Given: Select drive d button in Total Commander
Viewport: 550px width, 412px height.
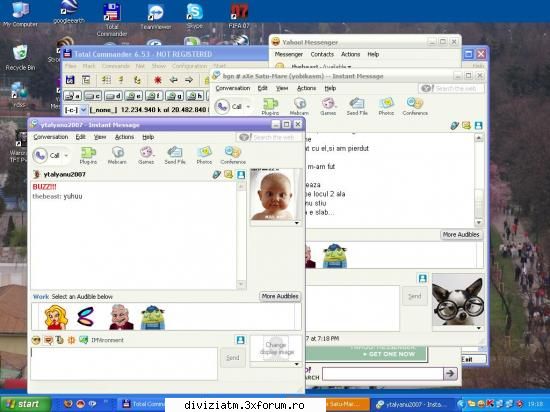Looking at the screenshot, I should (x=113, y=96).
